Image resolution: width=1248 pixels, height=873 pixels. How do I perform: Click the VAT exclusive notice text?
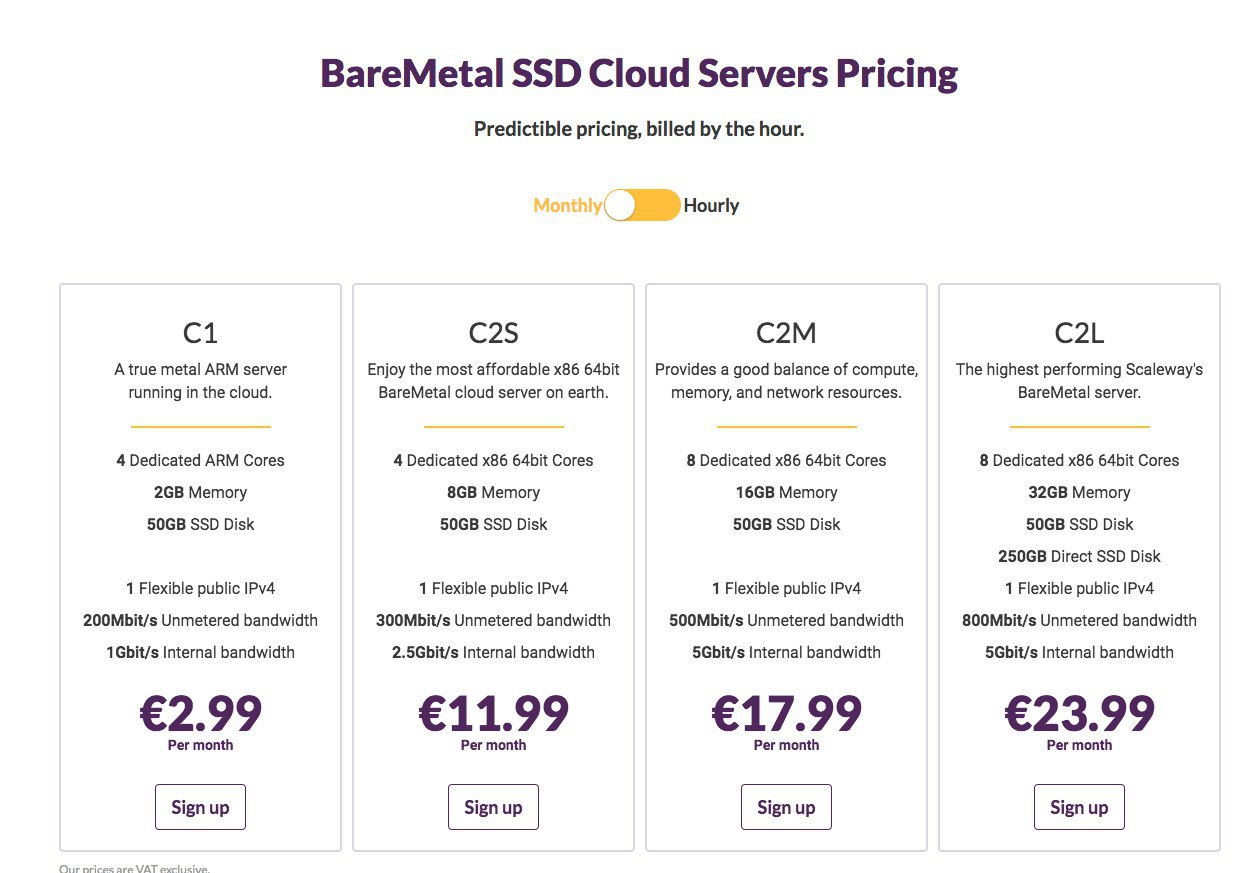[x=134, y=868]
